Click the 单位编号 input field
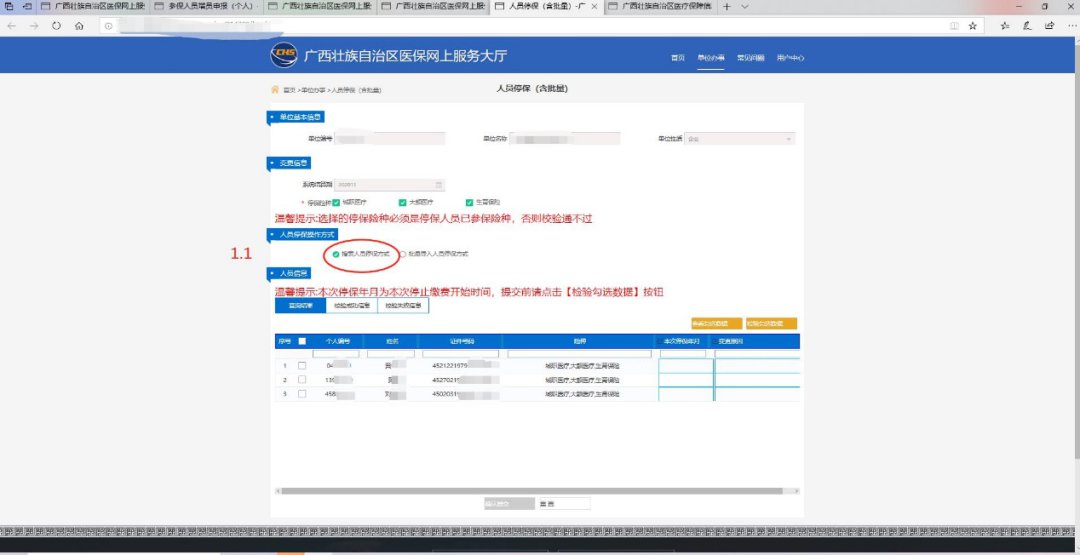The height and width of the screenshot is (555, 1080). point(390,139)
